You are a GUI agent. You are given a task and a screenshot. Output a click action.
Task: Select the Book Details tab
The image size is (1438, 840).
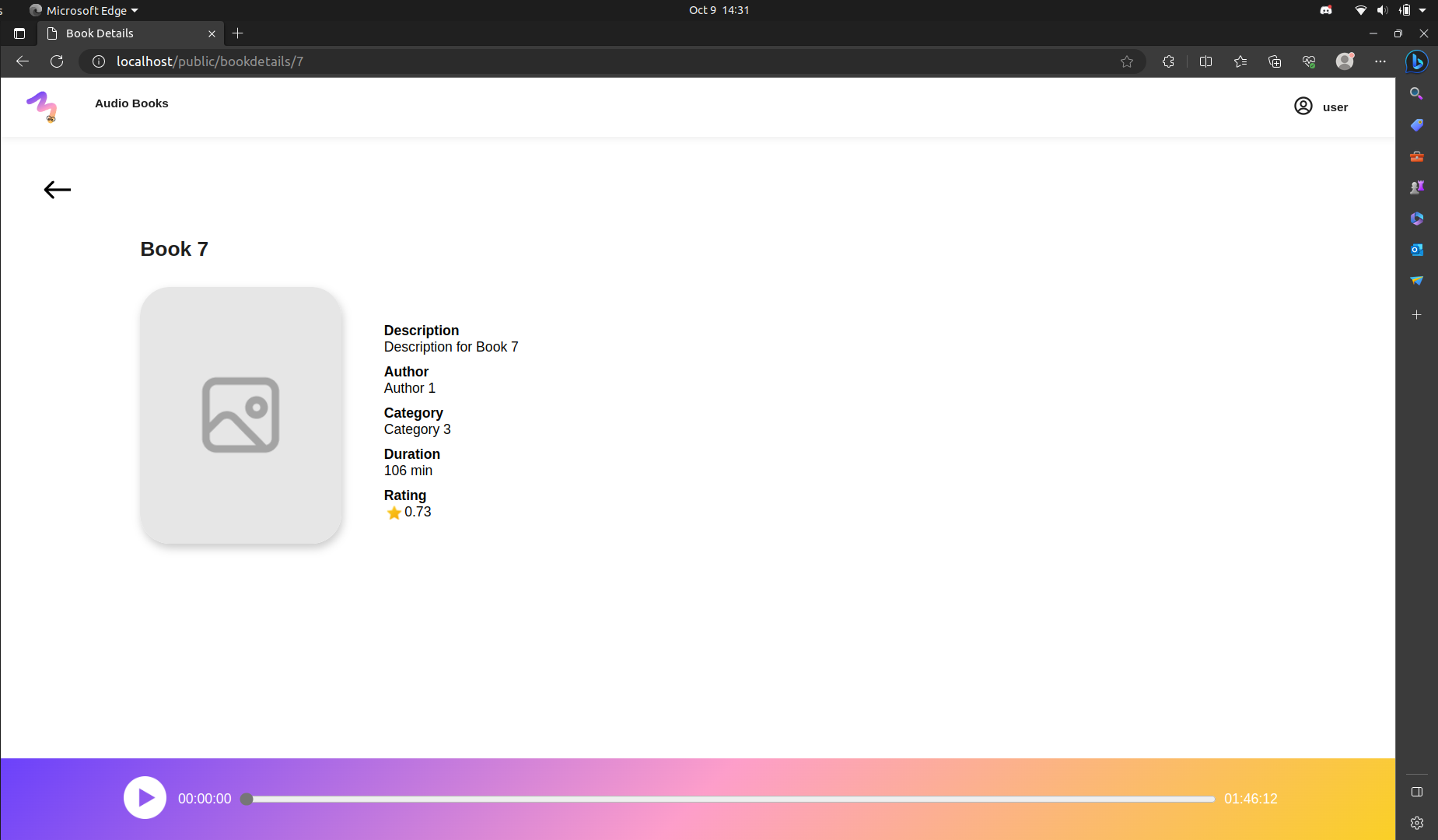pos(131,33)
